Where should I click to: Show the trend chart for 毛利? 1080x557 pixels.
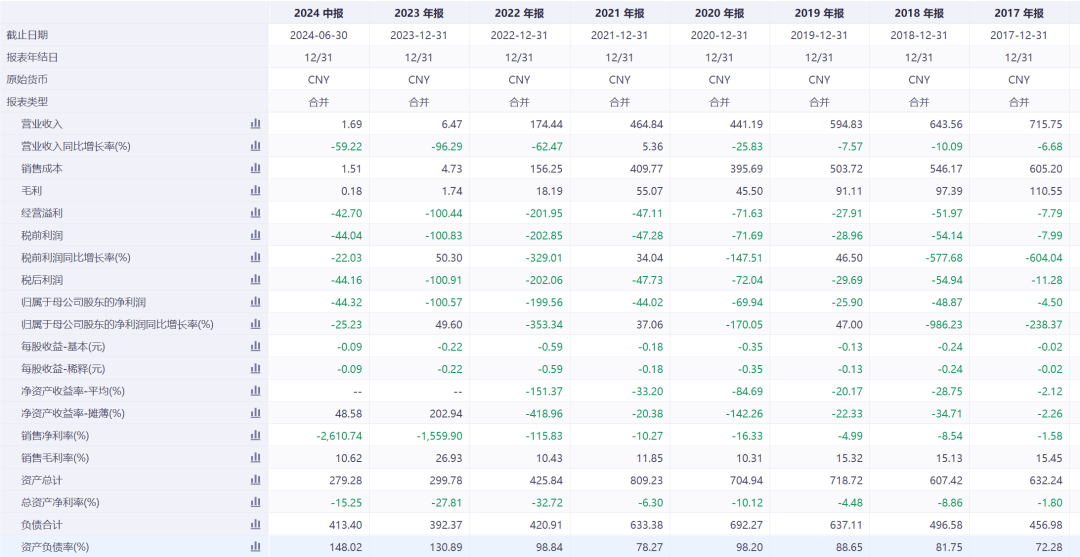point(255,190)
